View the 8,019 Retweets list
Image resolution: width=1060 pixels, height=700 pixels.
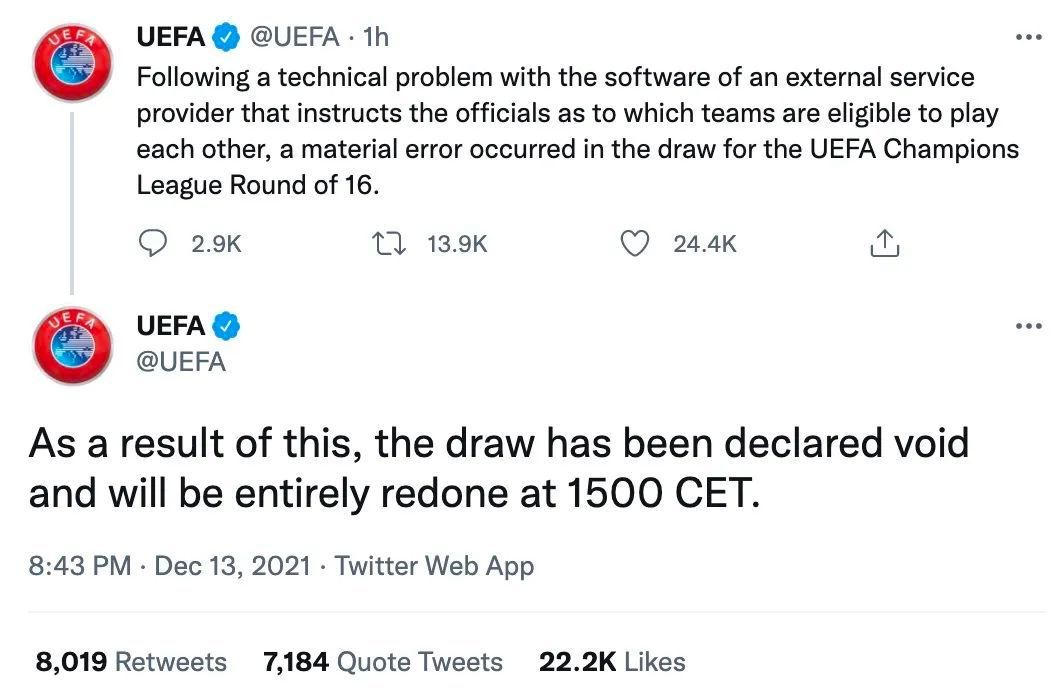point(131,662)
